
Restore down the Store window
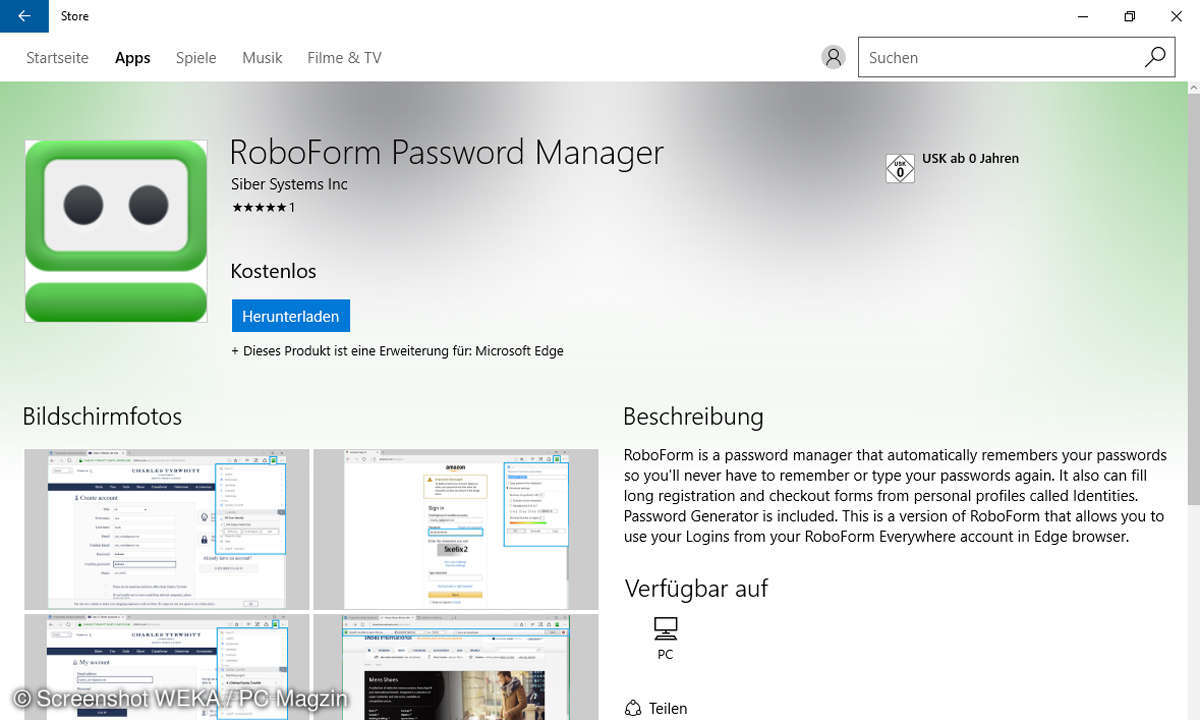click(x=1129, y=16)
